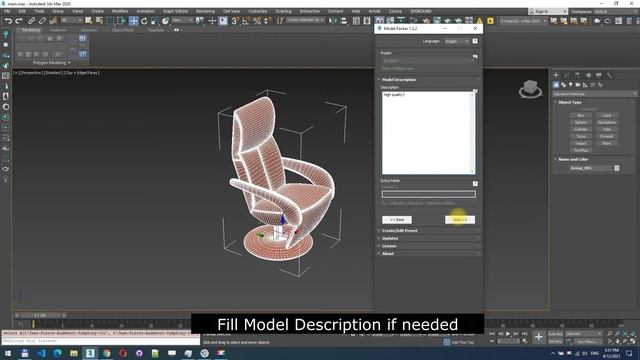Open the Create Selection Set dropdown

pyautogui.click(x=305, y=20)
